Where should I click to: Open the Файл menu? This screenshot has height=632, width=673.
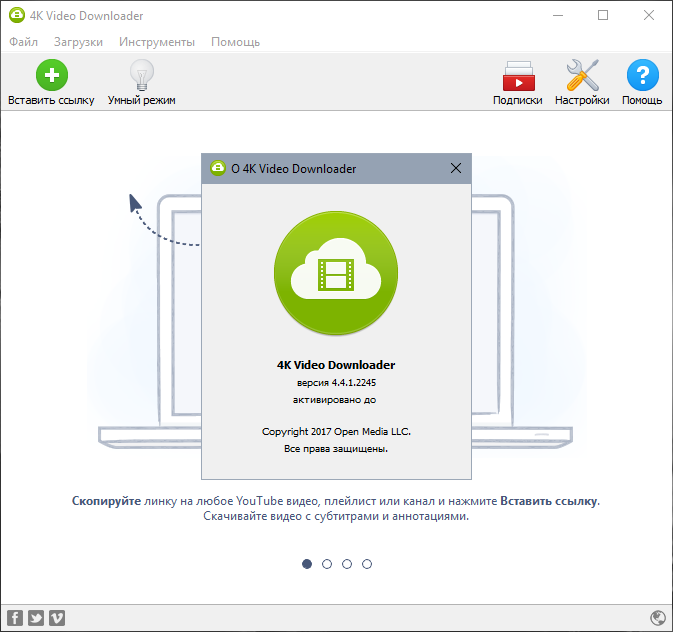click(24, 42)
